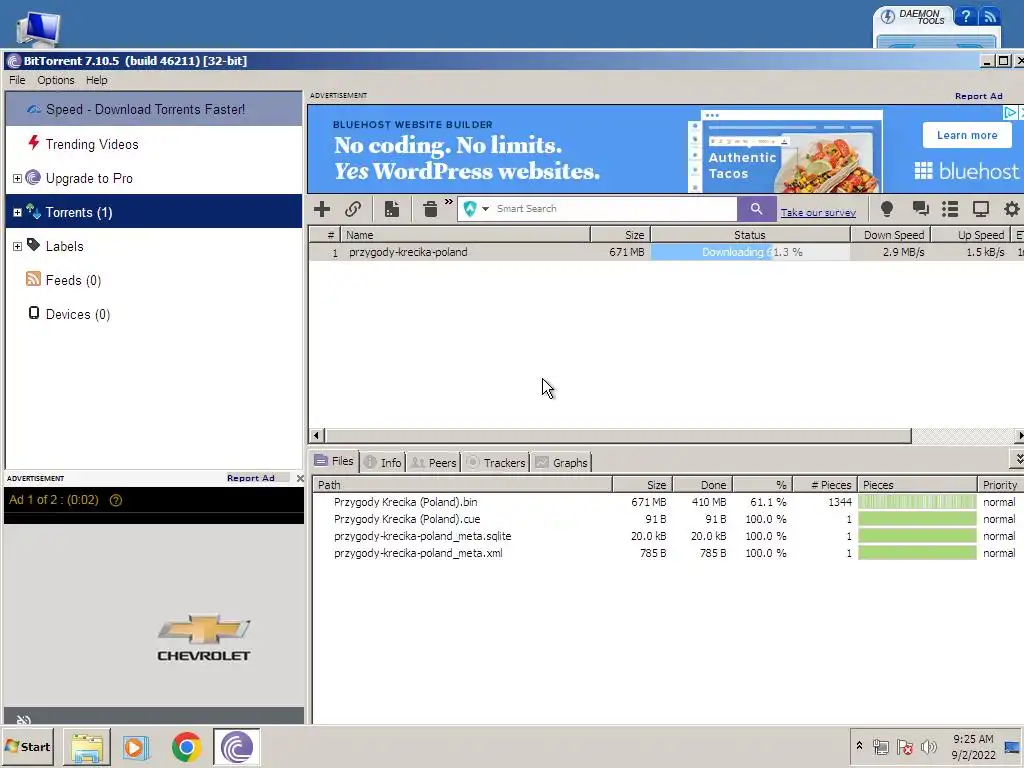Click Learn more on Bluehost ad
Image resolution: width=1024 pixels, height=768 pixels.
tap(967, 135)
